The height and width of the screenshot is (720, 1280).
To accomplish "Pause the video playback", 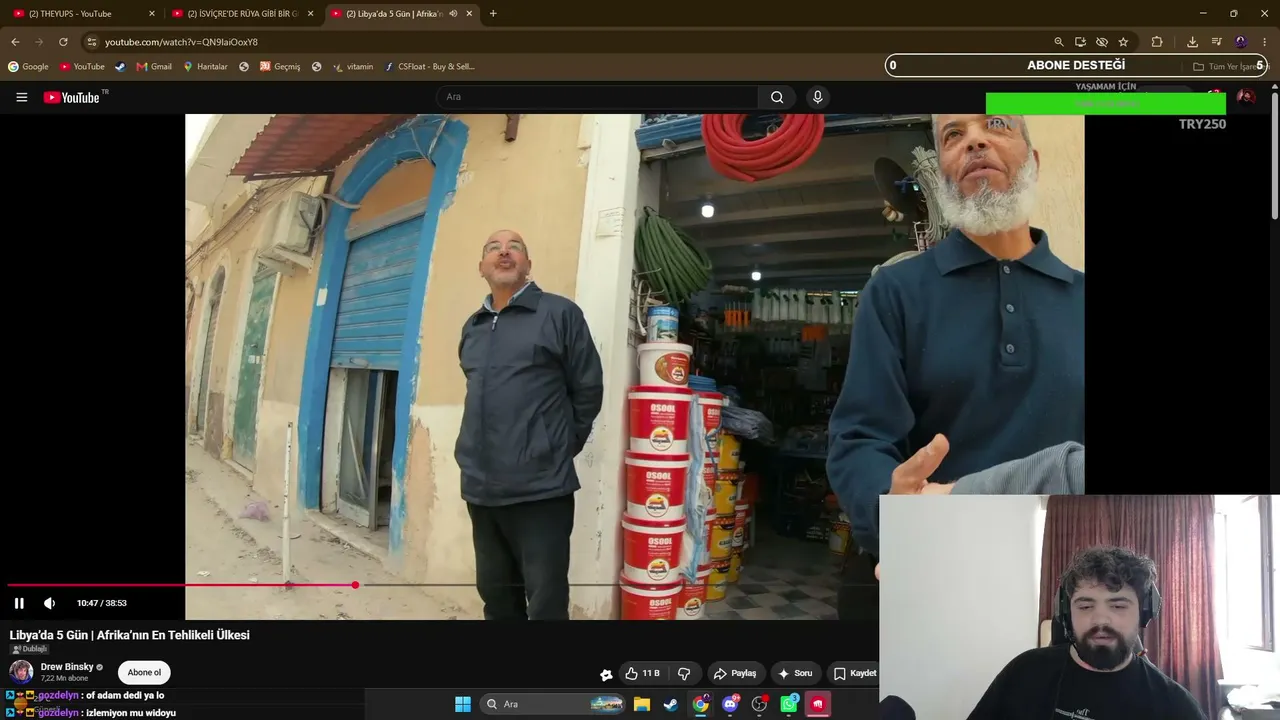I will pos(19,603).
